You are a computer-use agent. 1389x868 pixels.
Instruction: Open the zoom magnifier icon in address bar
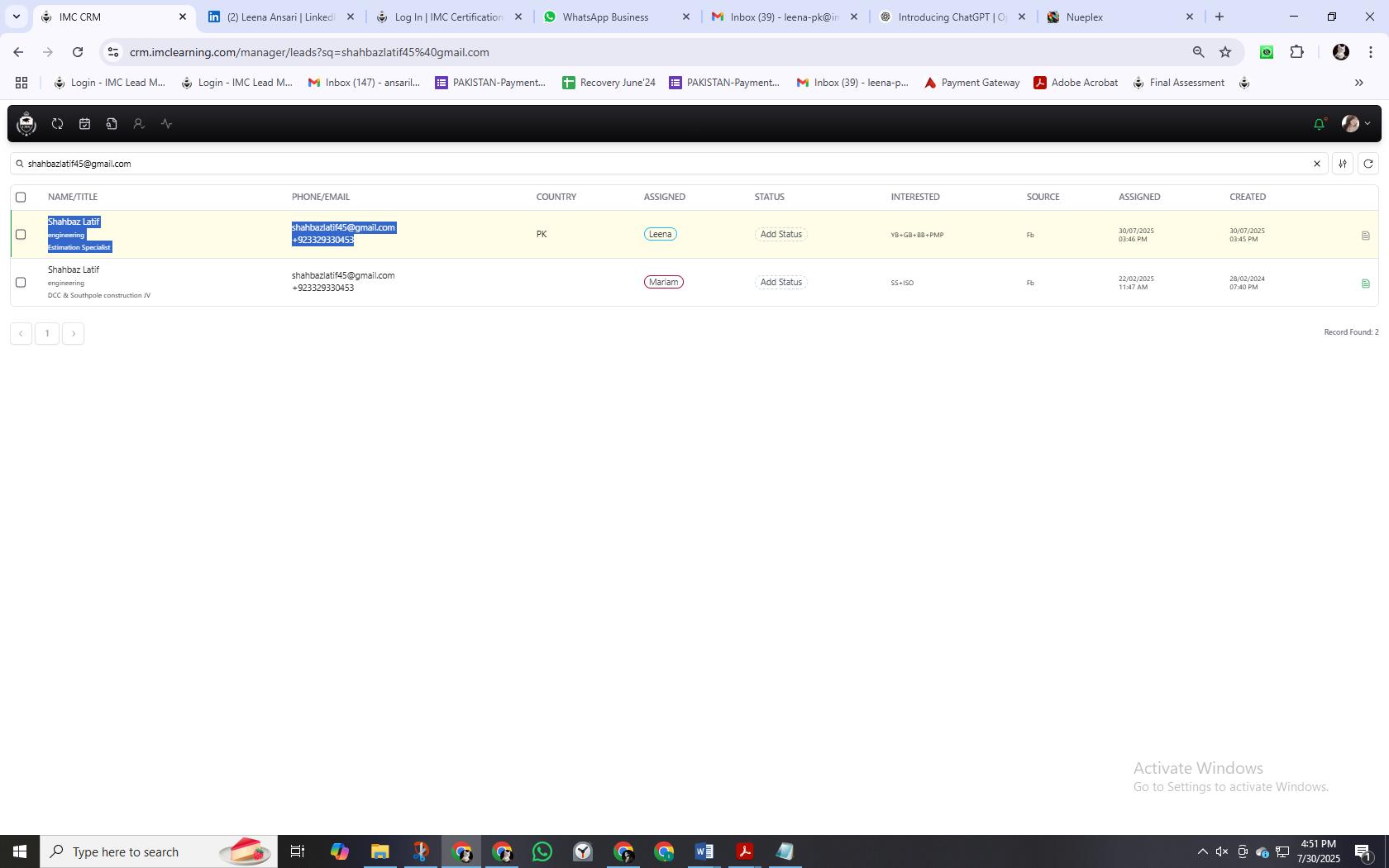pyautogui.click(x=1198, y=52)
